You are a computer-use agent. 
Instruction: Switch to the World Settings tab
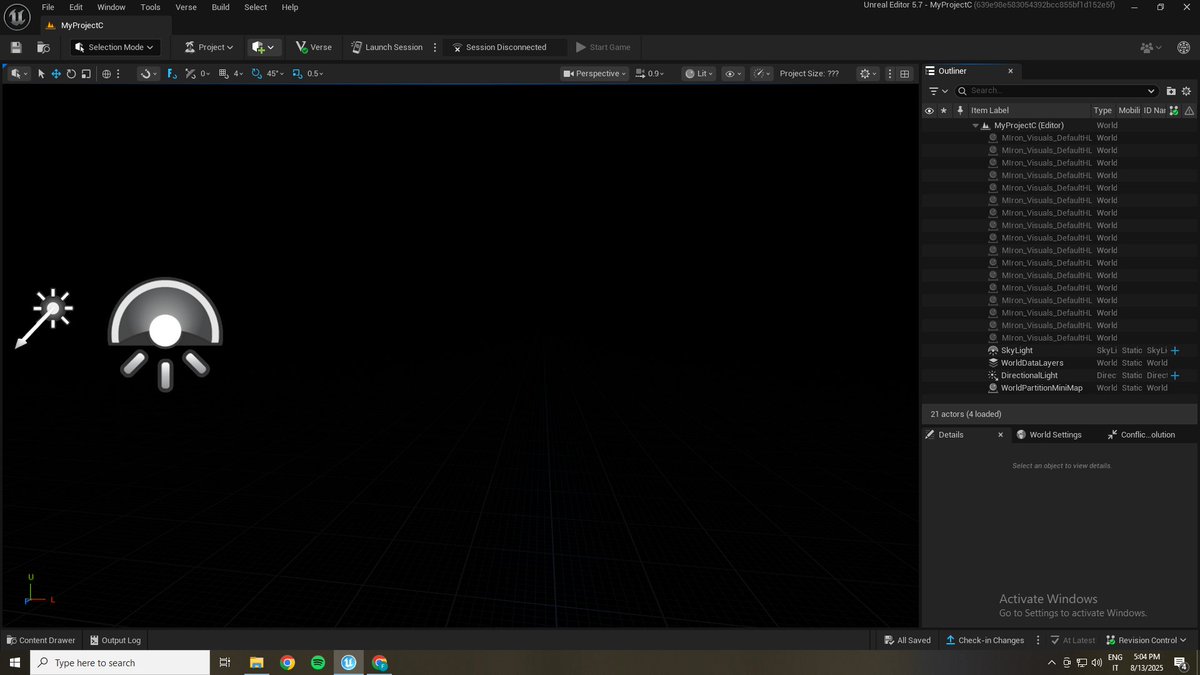click(1049, 435)
